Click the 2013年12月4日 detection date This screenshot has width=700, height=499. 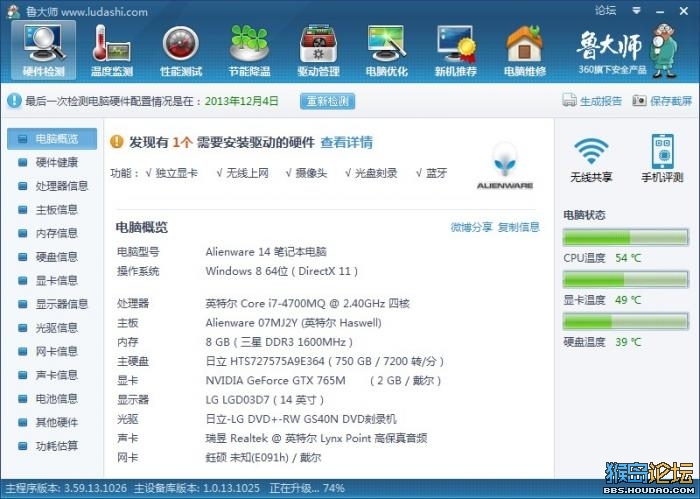[242, 101]
